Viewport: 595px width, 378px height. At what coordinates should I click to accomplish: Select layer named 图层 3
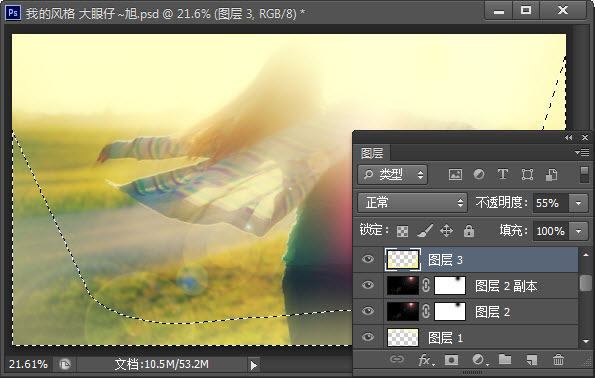point(445,260)
